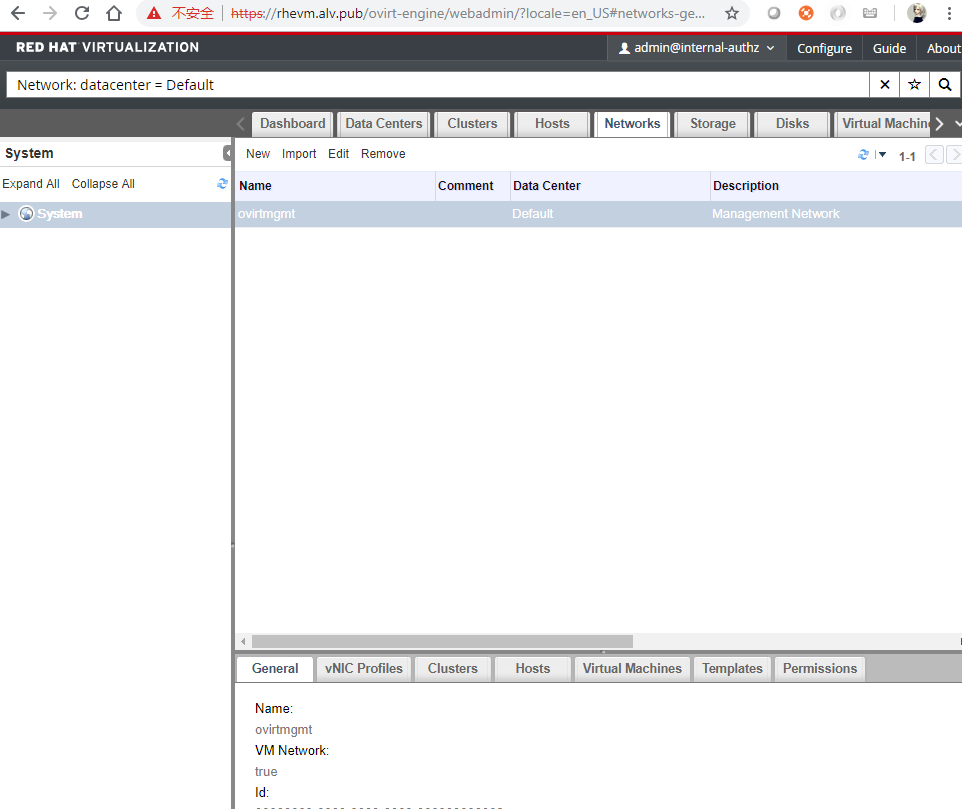Image resolution: width=962 pixels, height=809 pixels.
Task: Open the Permissions sub-tab
Action: (820, 669)
